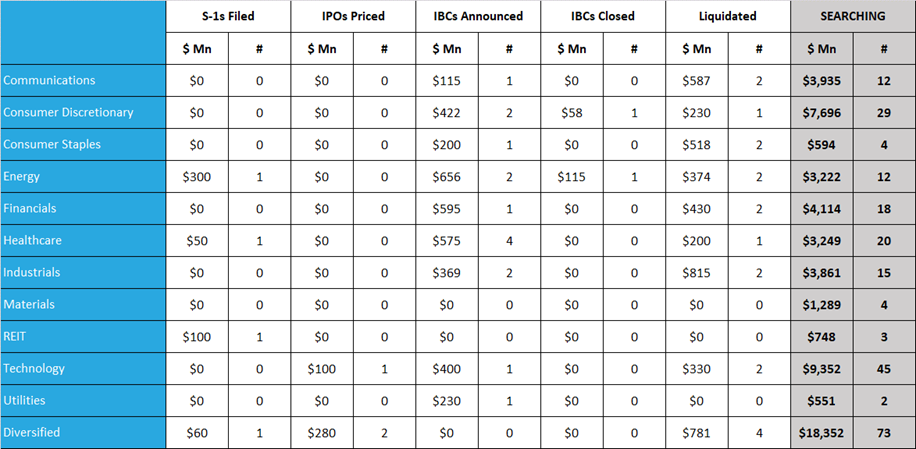Viewport: 916px width, 449px height.
Task: Click the Liquidated column header
Action: click(728, 17)
